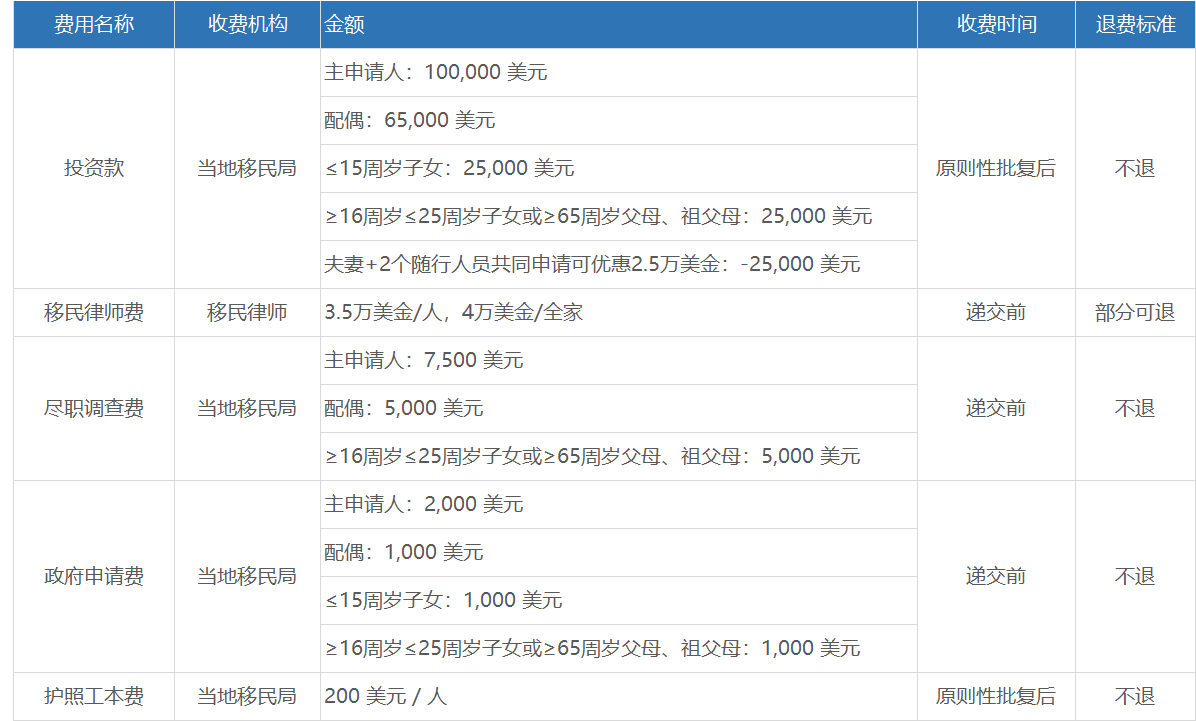1196x721 pixels.
Task: Select the 投资款 fee name cell
Action: pyautogui.click(x=94, y=168)
